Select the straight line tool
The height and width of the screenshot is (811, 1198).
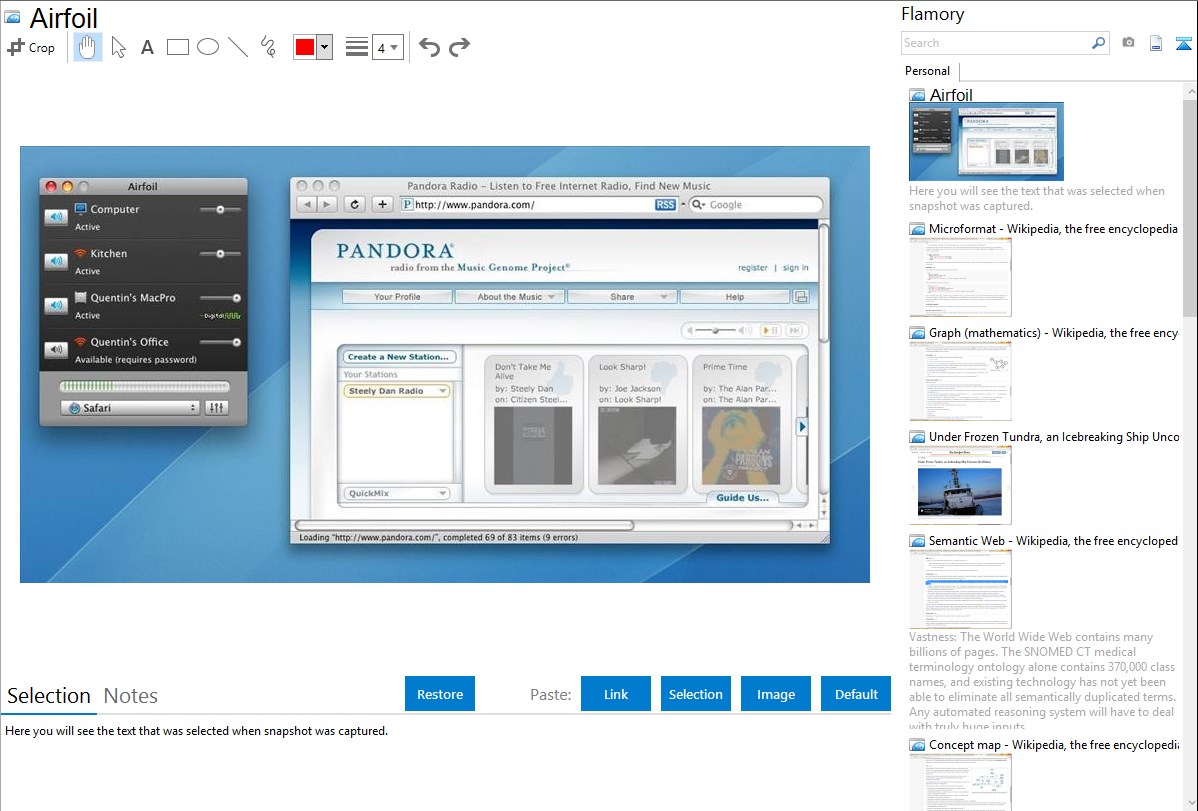click(x=238, y=47)
